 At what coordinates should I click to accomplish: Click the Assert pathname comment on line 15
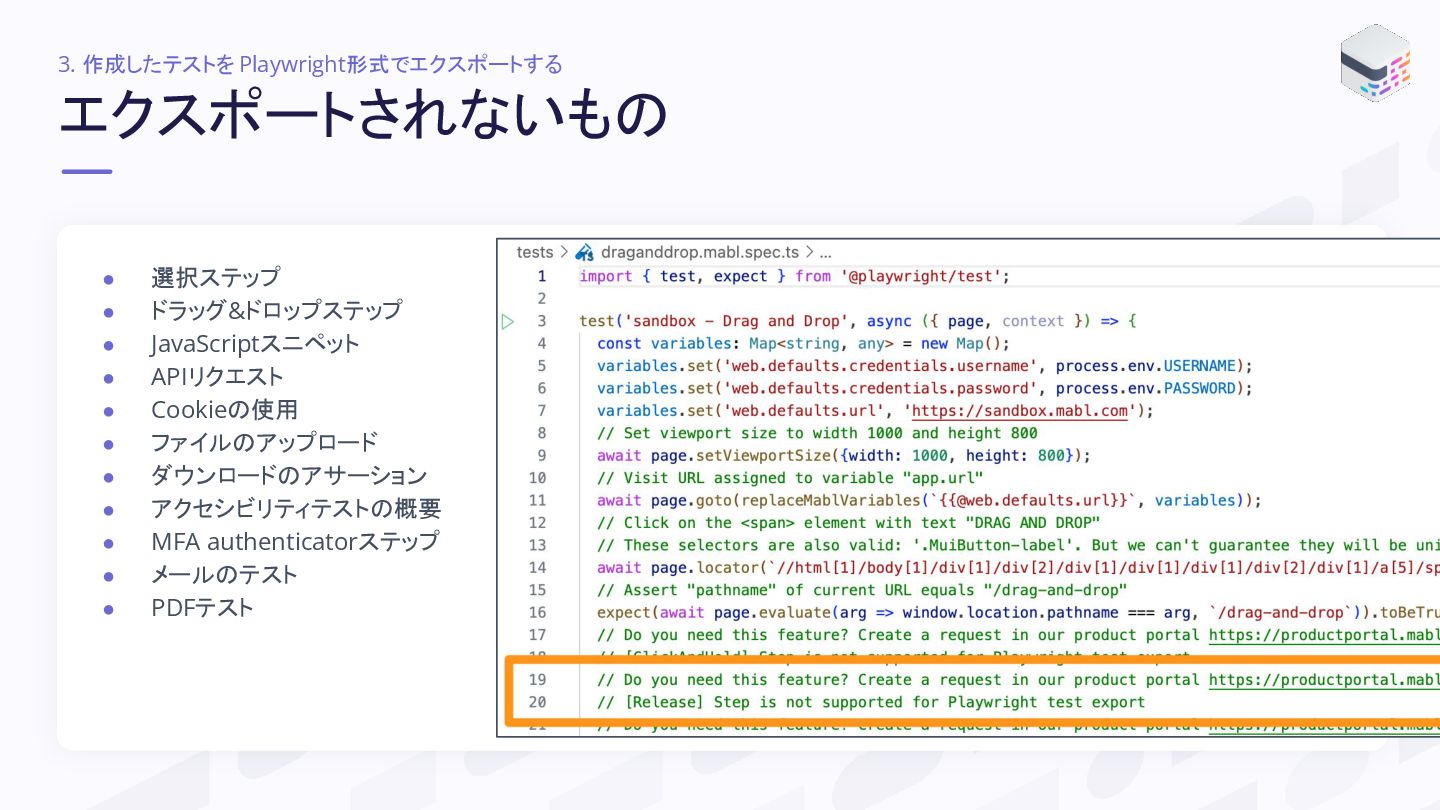pos(861,589)
